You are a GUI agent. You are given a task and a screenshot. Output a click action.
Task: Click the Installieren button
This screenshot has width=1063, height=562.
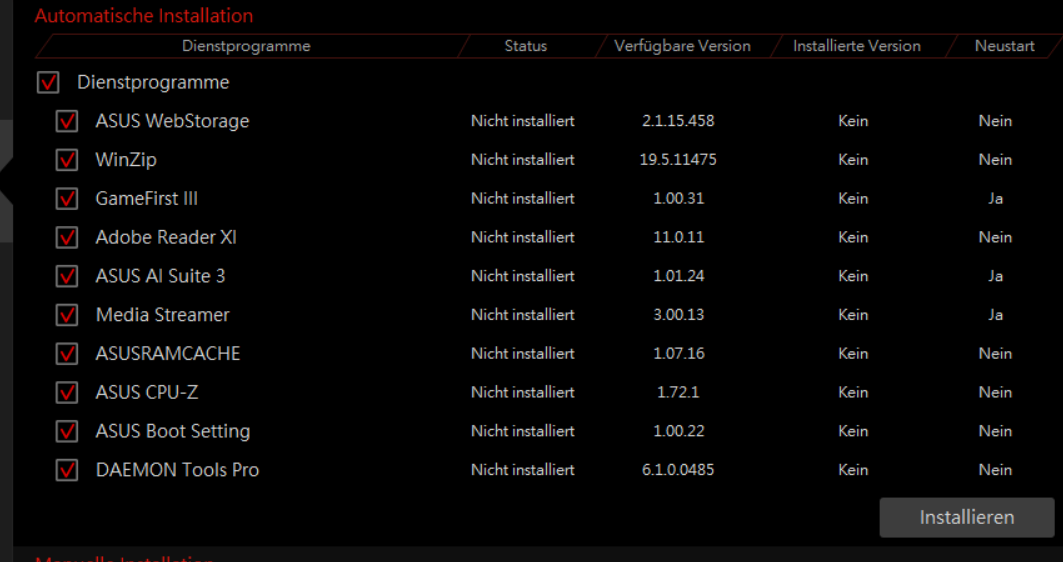967,517
